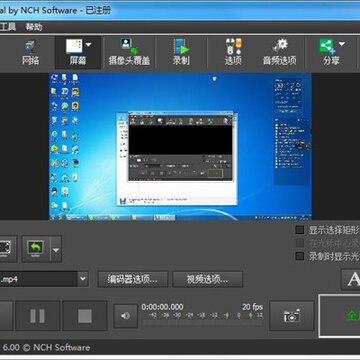Take a snapshot with the camera icon
The image size is (360, 360).
point(292,316)
